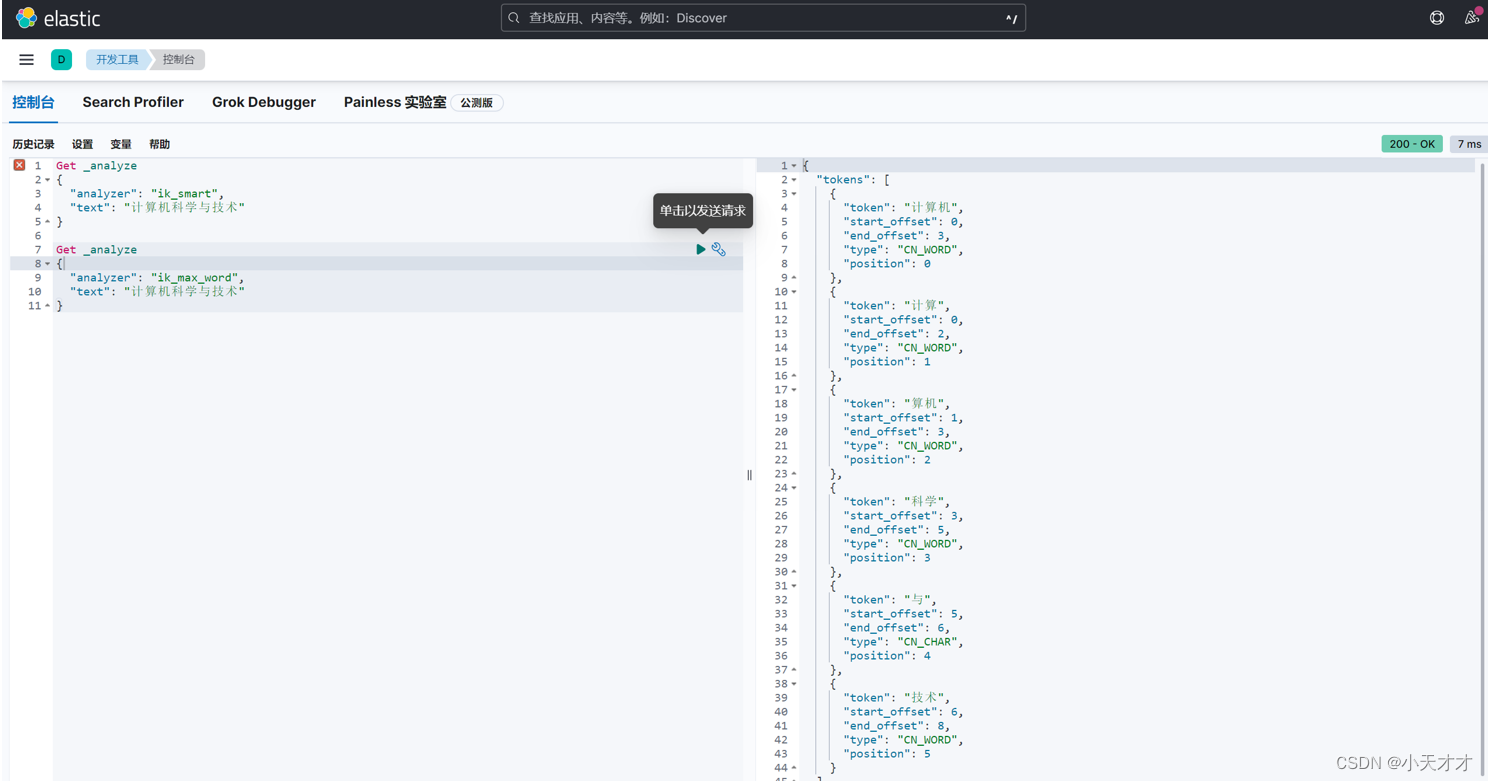Collapse response root object at line 1

tap(794, 166)
